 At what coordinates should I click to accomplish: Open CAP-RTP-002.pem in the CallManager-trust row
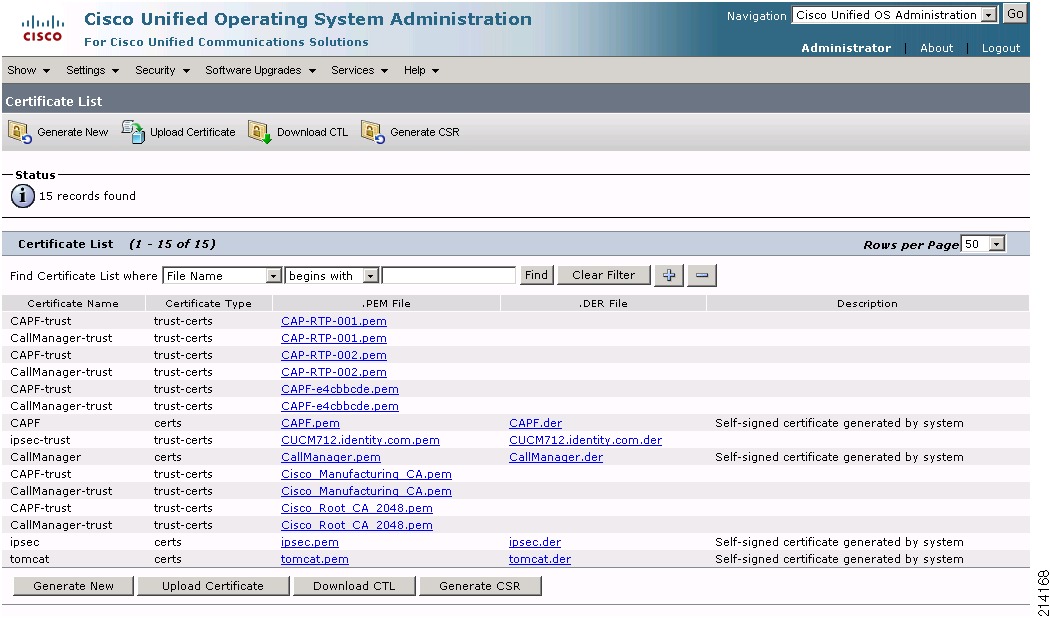click(x=333, y=372)
